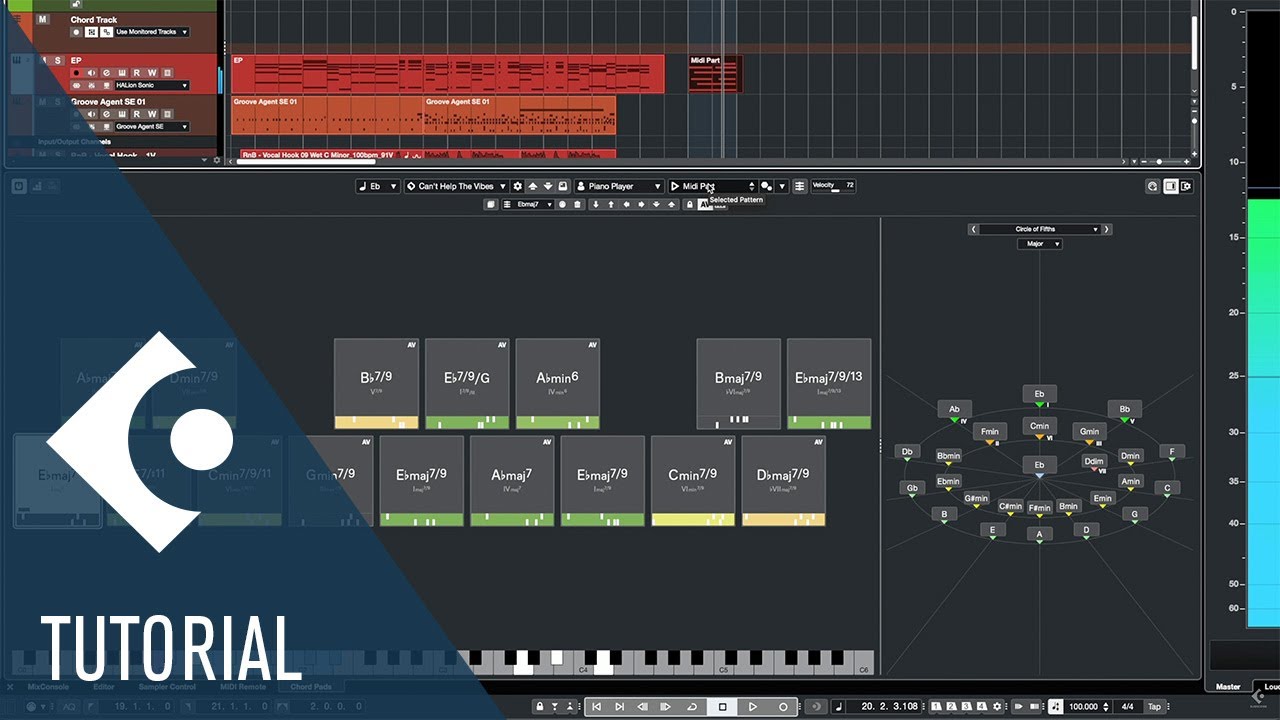Screen dimensions: 1280x720
Task: Open the Ebmaj7 chord dropdown
Action: pyautogui.click(x=527, y=204)
